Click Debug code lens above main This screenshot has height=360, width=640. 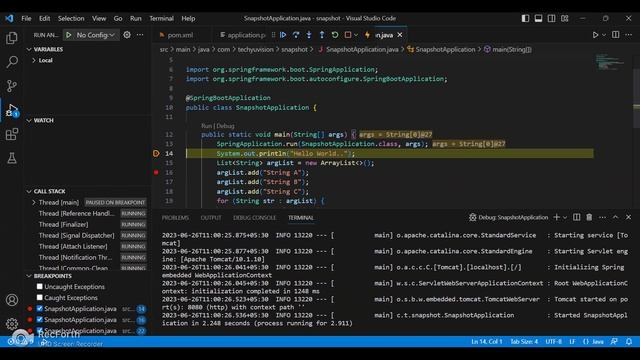click(225, 126)
